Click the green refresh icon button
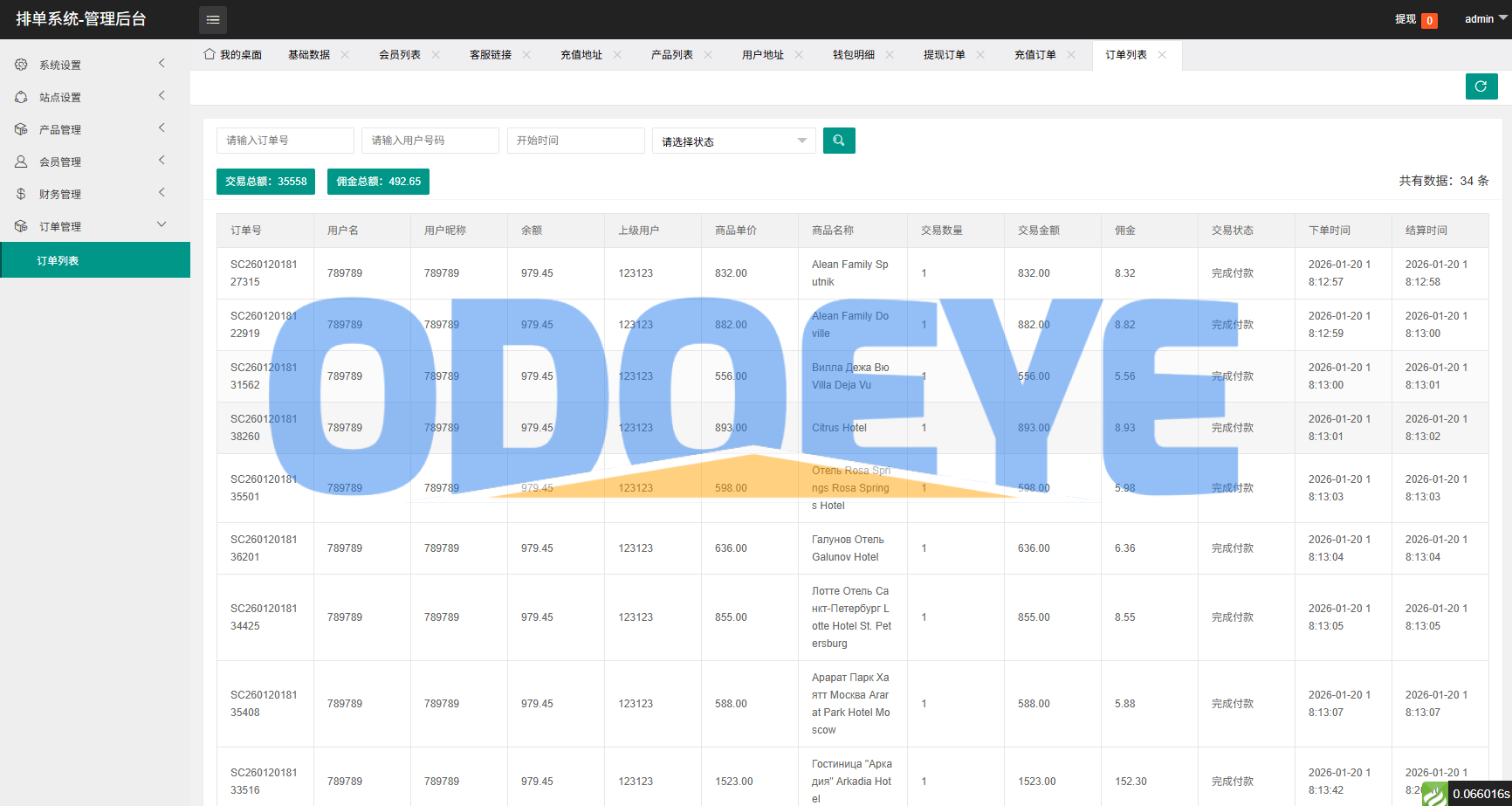This screenshot has height=806, width=1512. tap(1481, 86)
